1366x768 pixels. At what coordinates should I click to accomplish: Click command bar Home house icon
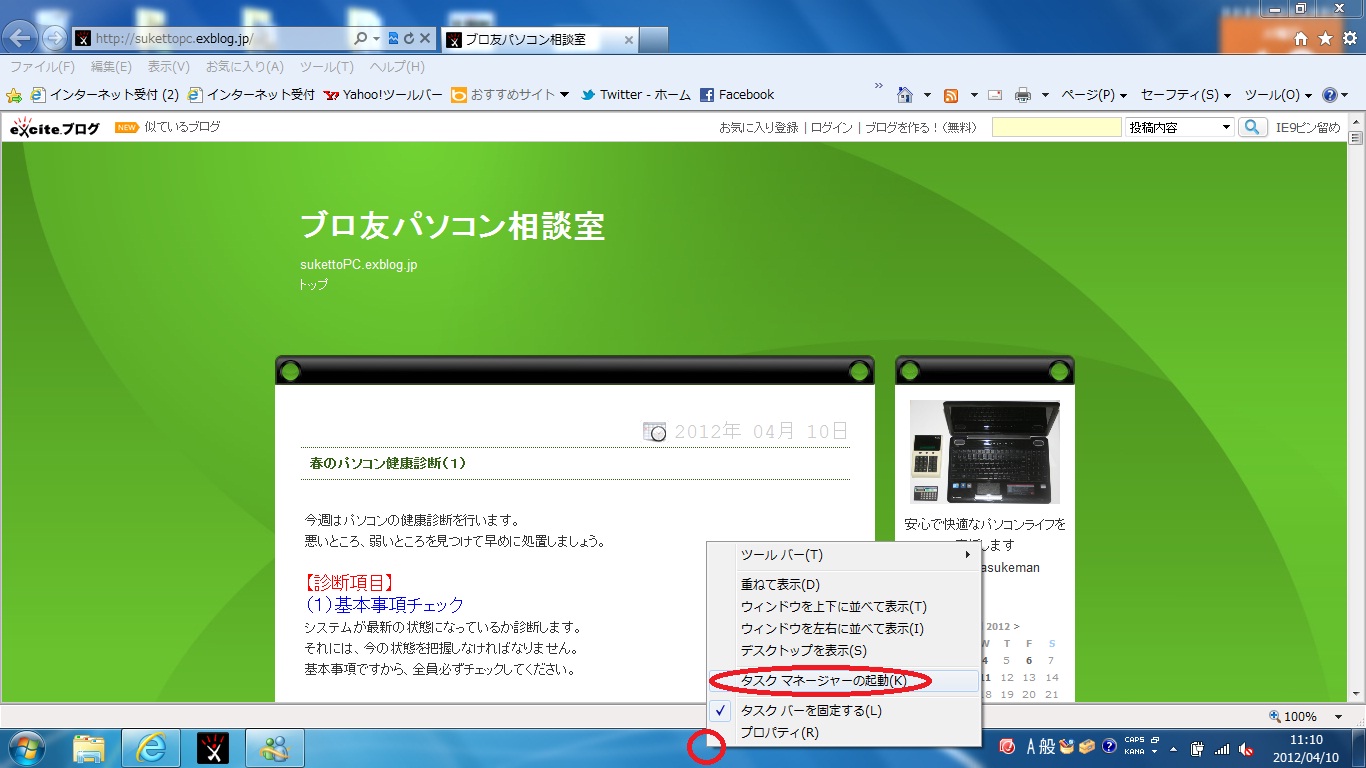tap(905, 95)
